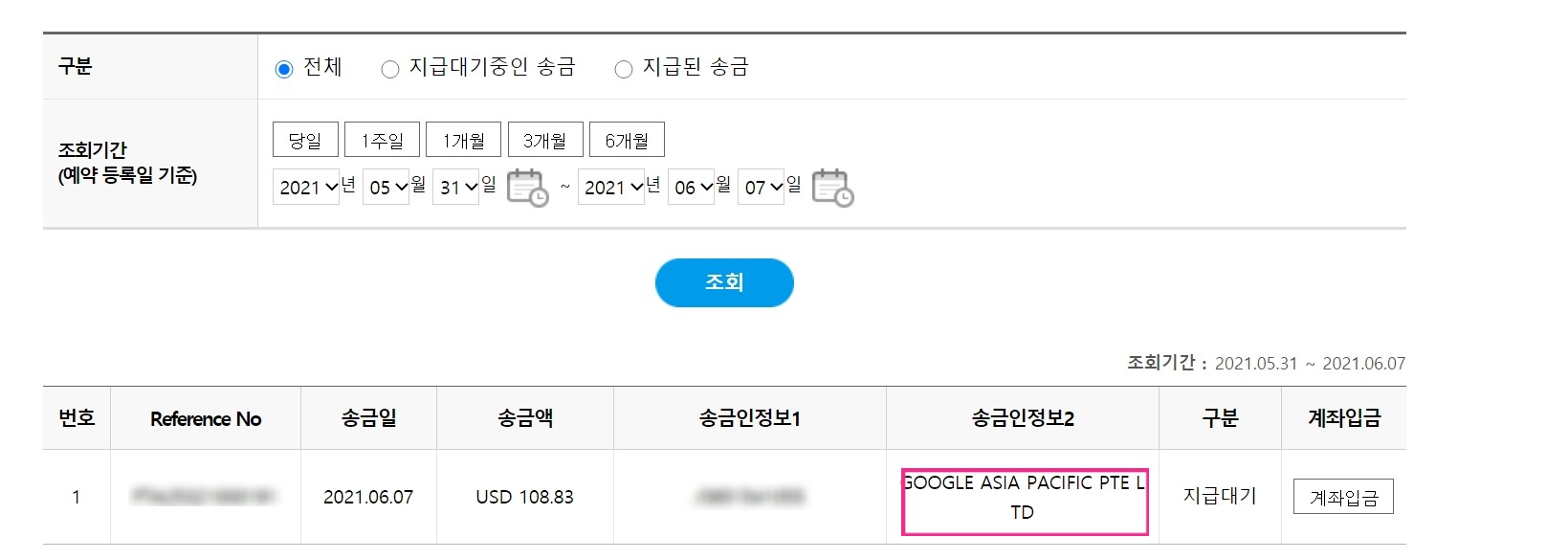Image resolution: width=1568 pixels, height=559 pixels.
Task: Open the start day dropdown showing 31
Action: tap(456, 188)
